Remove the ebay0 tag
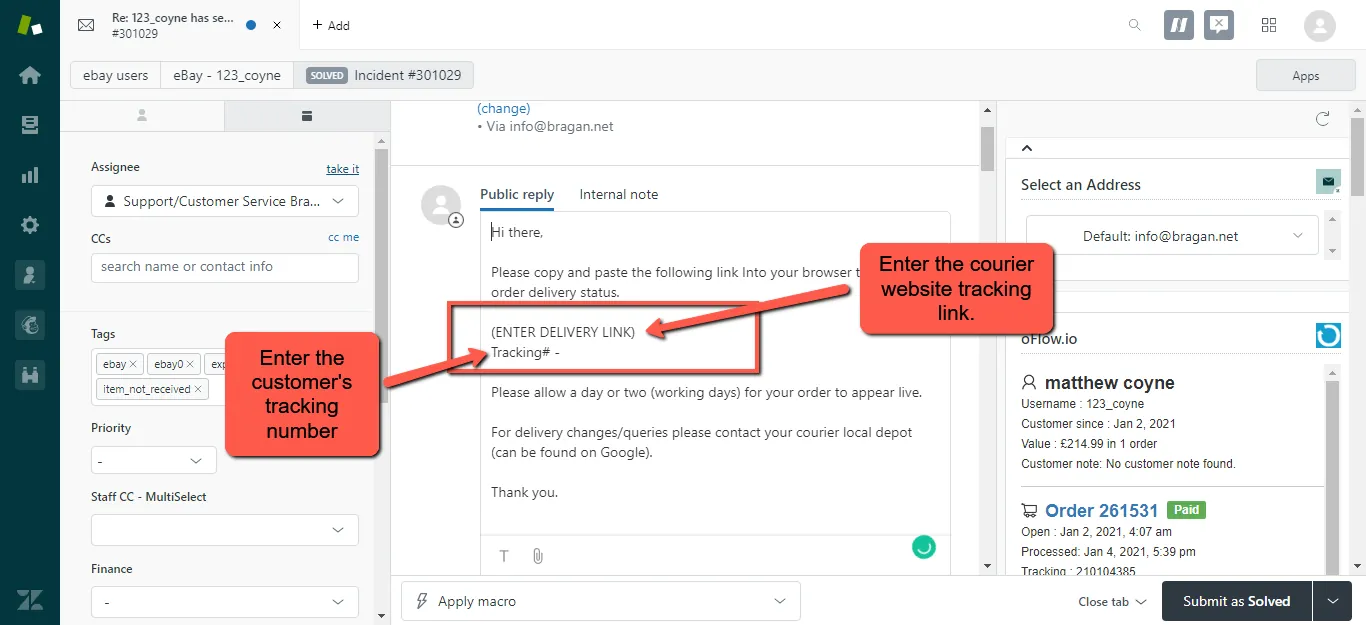The width and height of the screenshot is (1366, 625). coord(190,364)
